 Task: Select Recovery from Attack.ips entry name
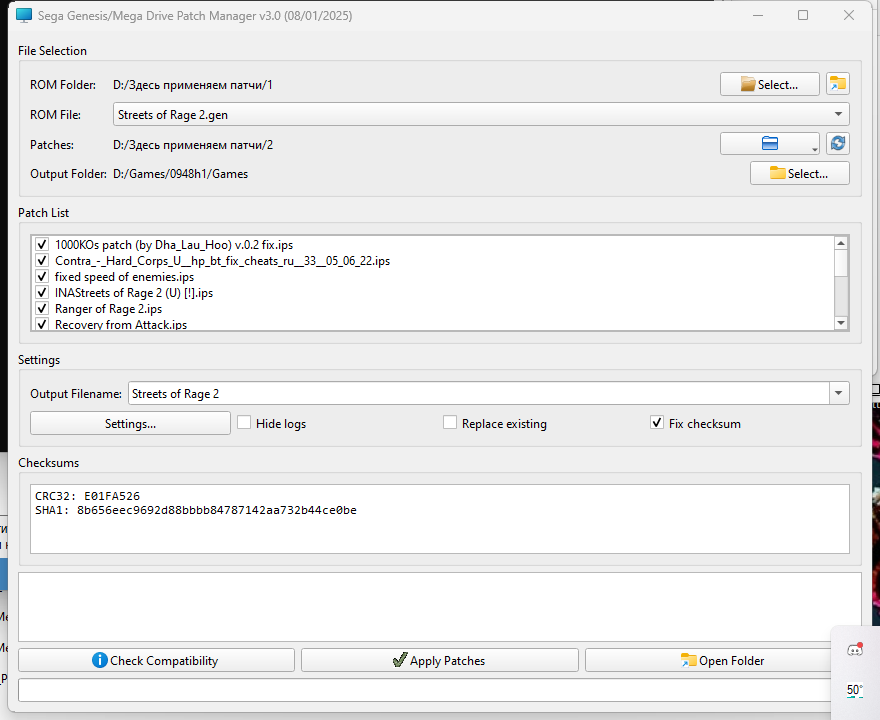coord(121,324)
